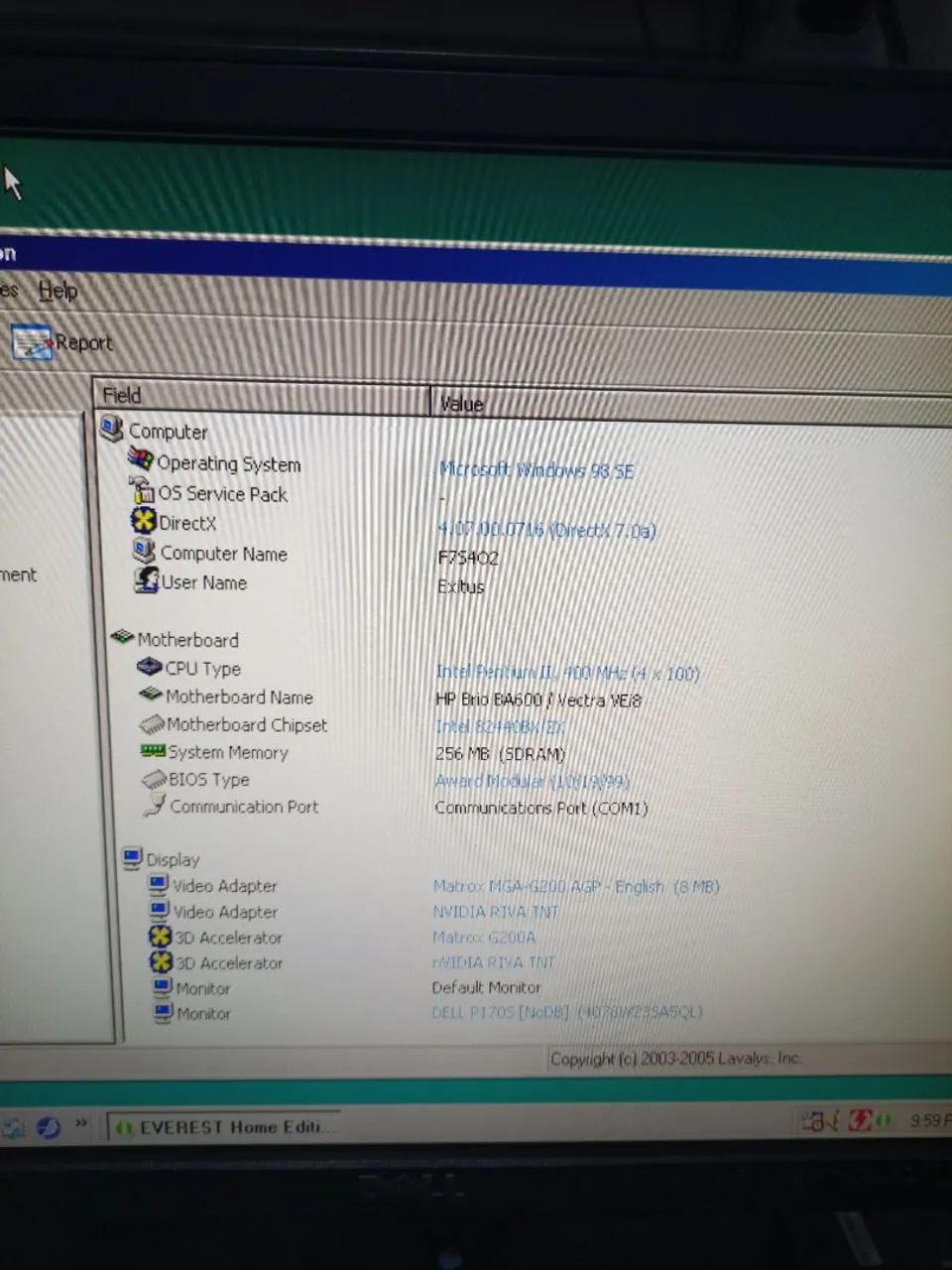
Task: Click the EVEREST Home Edition taskbar button
Action: [224, 1127]
